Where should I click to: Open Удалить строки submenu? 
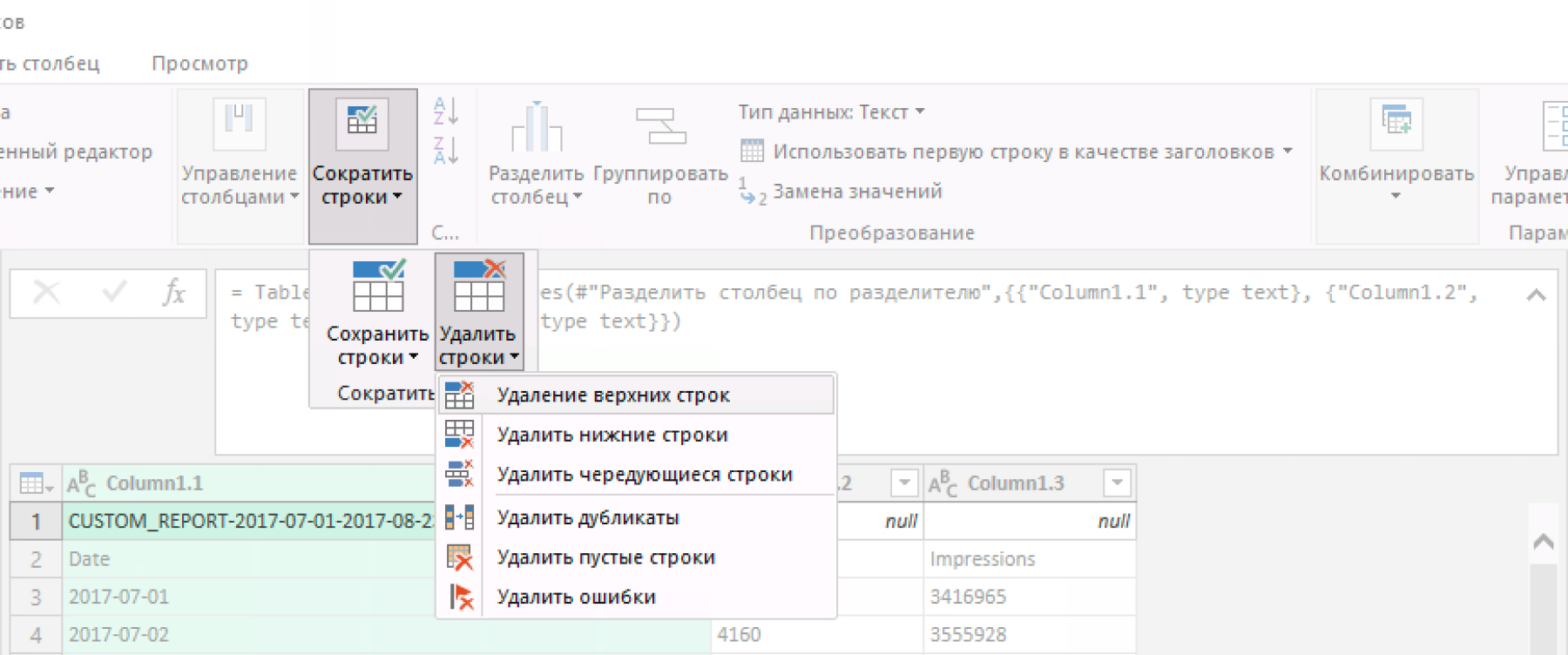[478, 313]
